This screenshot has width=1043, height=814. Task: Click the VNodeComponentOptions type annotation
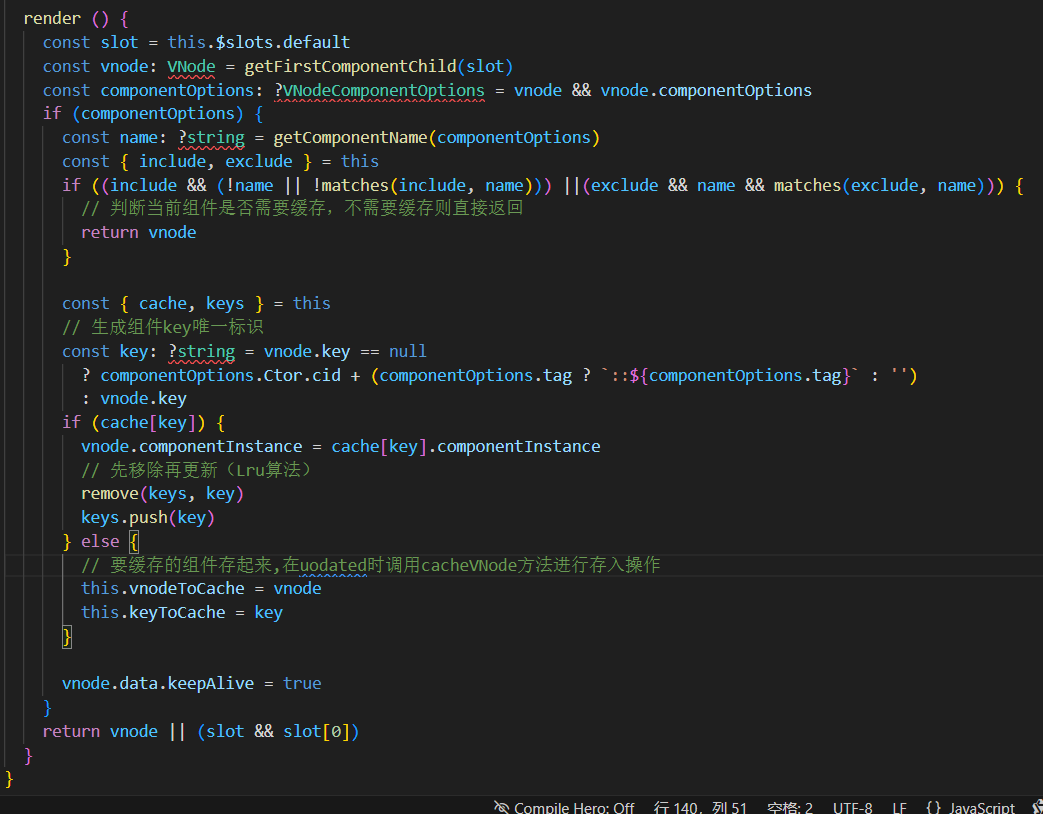(x=384, y=90)
